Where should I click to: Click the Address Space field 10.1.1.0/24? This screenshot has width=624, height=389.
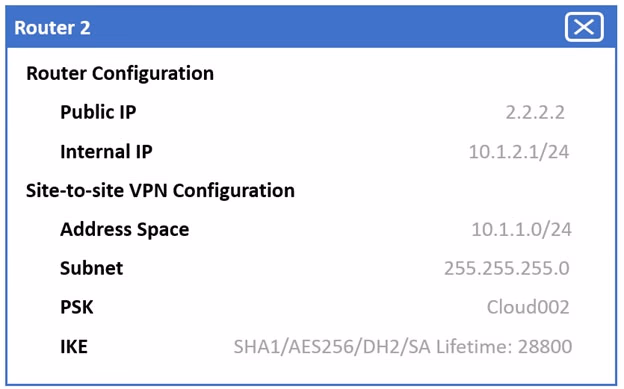[x=522, y=229]
